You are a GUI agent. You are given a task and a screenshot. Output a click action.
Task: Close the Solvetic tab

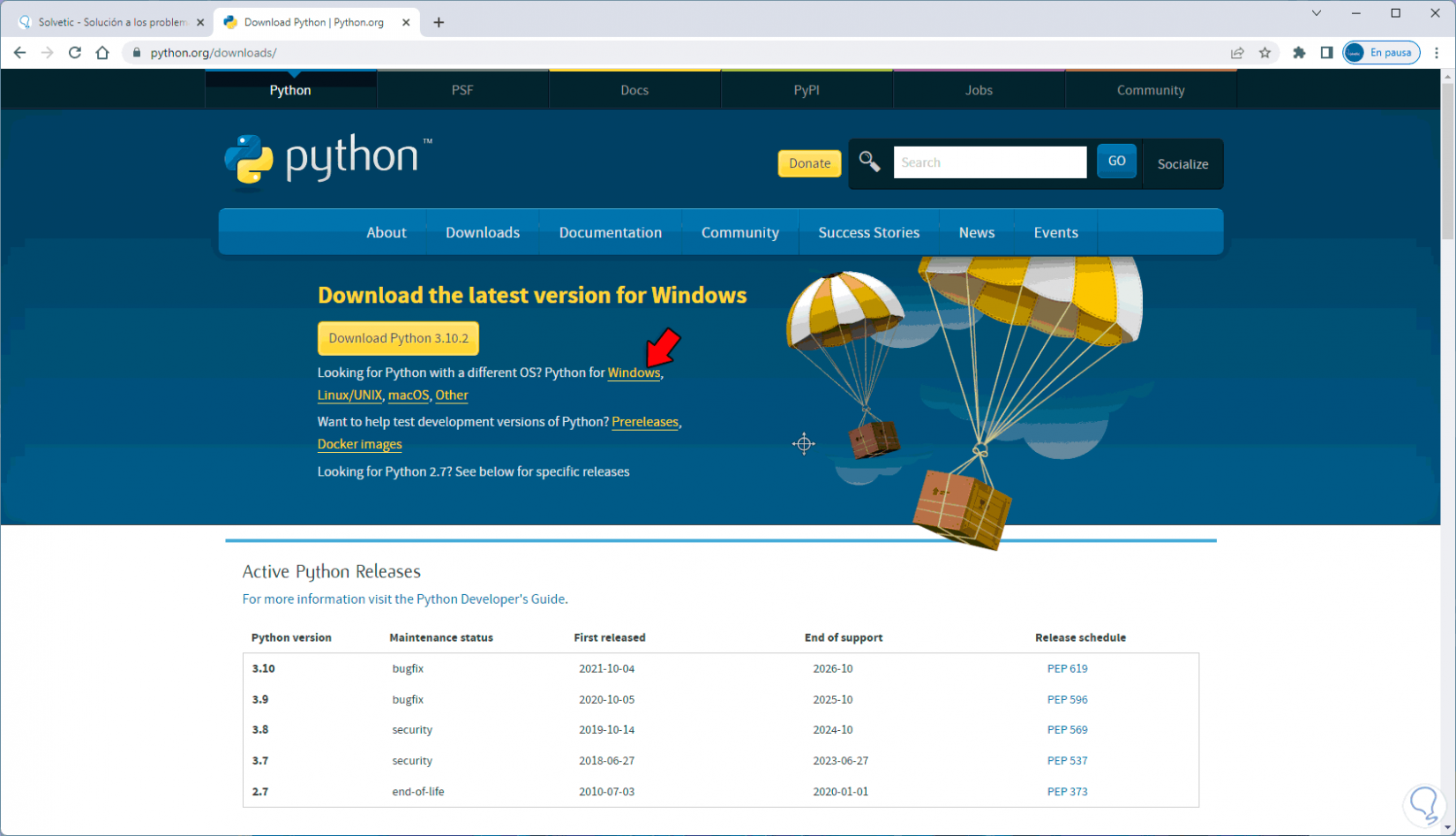pos(200,22)
